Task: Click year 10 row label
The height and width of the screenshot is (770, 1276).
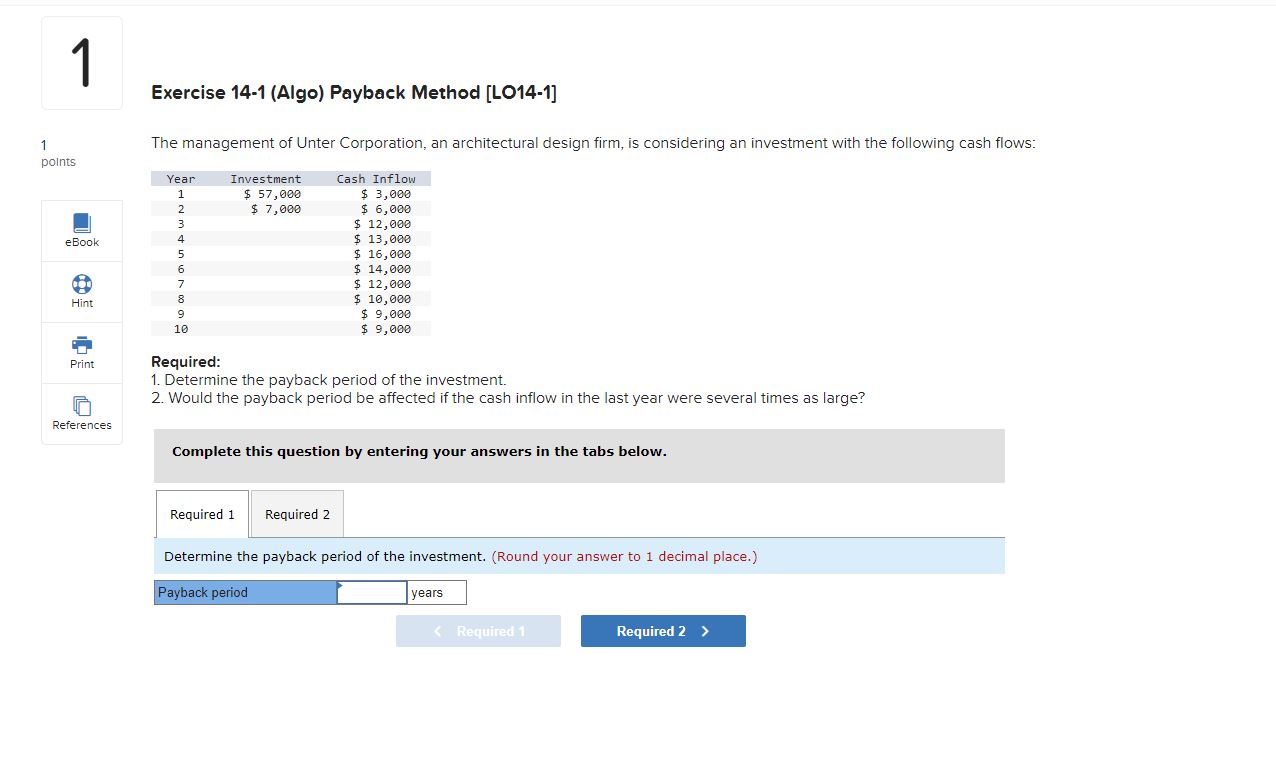Action: pos(181,329)
